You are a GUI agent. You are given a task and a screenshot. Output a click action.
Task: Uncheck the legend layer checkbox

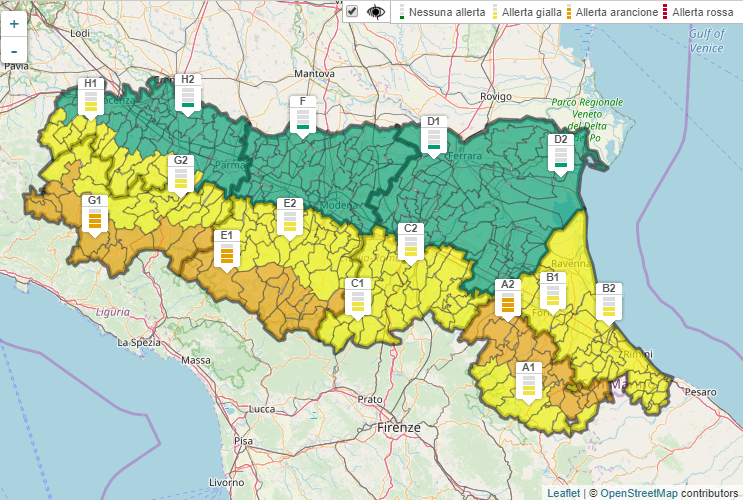352,12
